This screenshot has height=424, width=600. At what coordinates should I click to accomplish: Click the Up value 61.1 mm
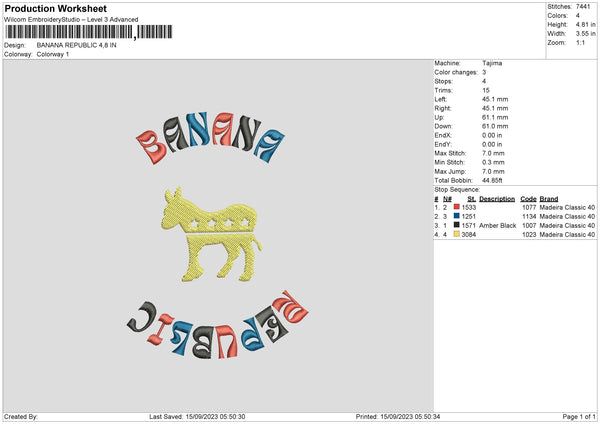tap(495, 117)
